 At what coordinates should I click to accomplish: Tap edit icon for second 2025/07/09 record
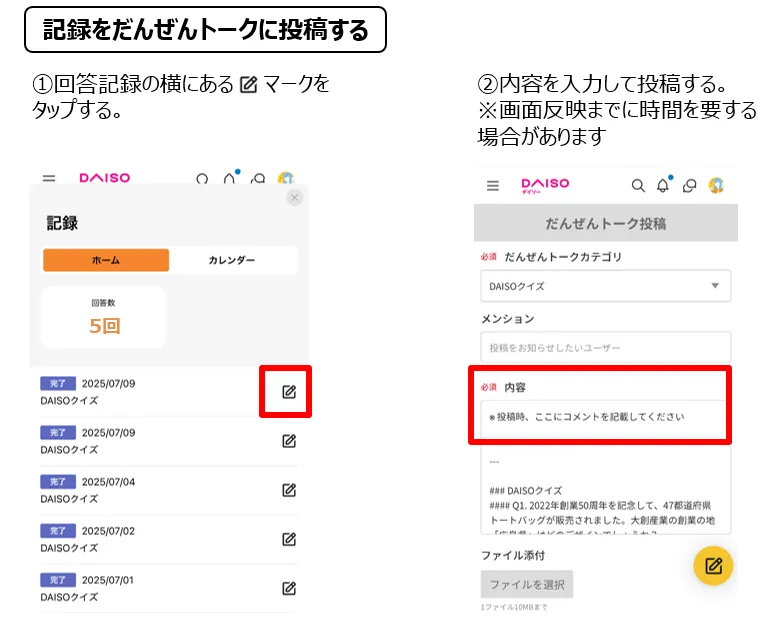pos(289,441)
